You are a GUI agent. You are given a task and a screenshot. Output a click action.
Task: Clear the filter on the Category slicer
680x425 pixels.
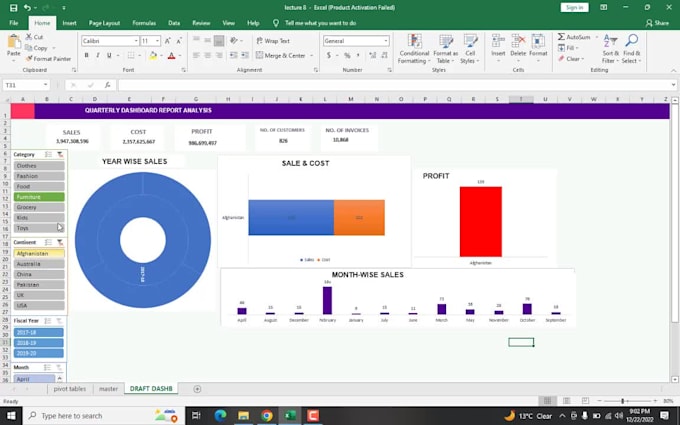click(x=60, y=155)
